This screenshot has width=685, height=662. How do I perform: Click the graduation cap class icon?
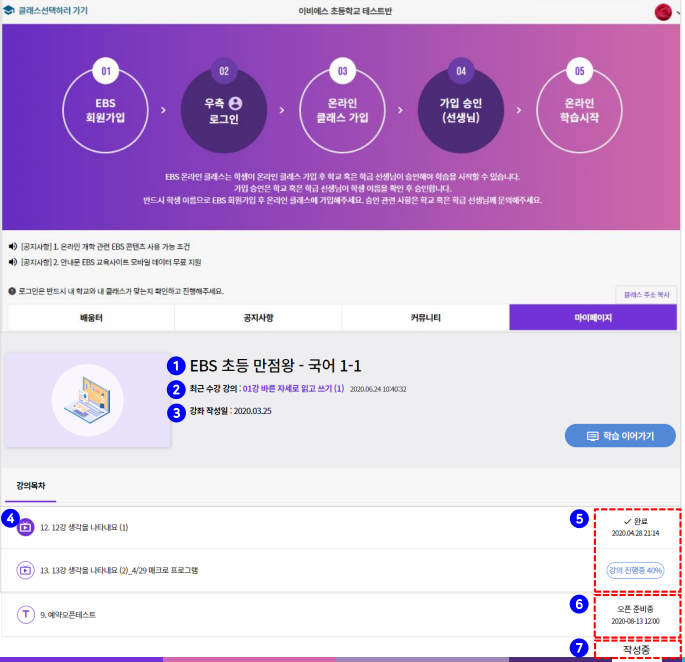click(9, 10)
